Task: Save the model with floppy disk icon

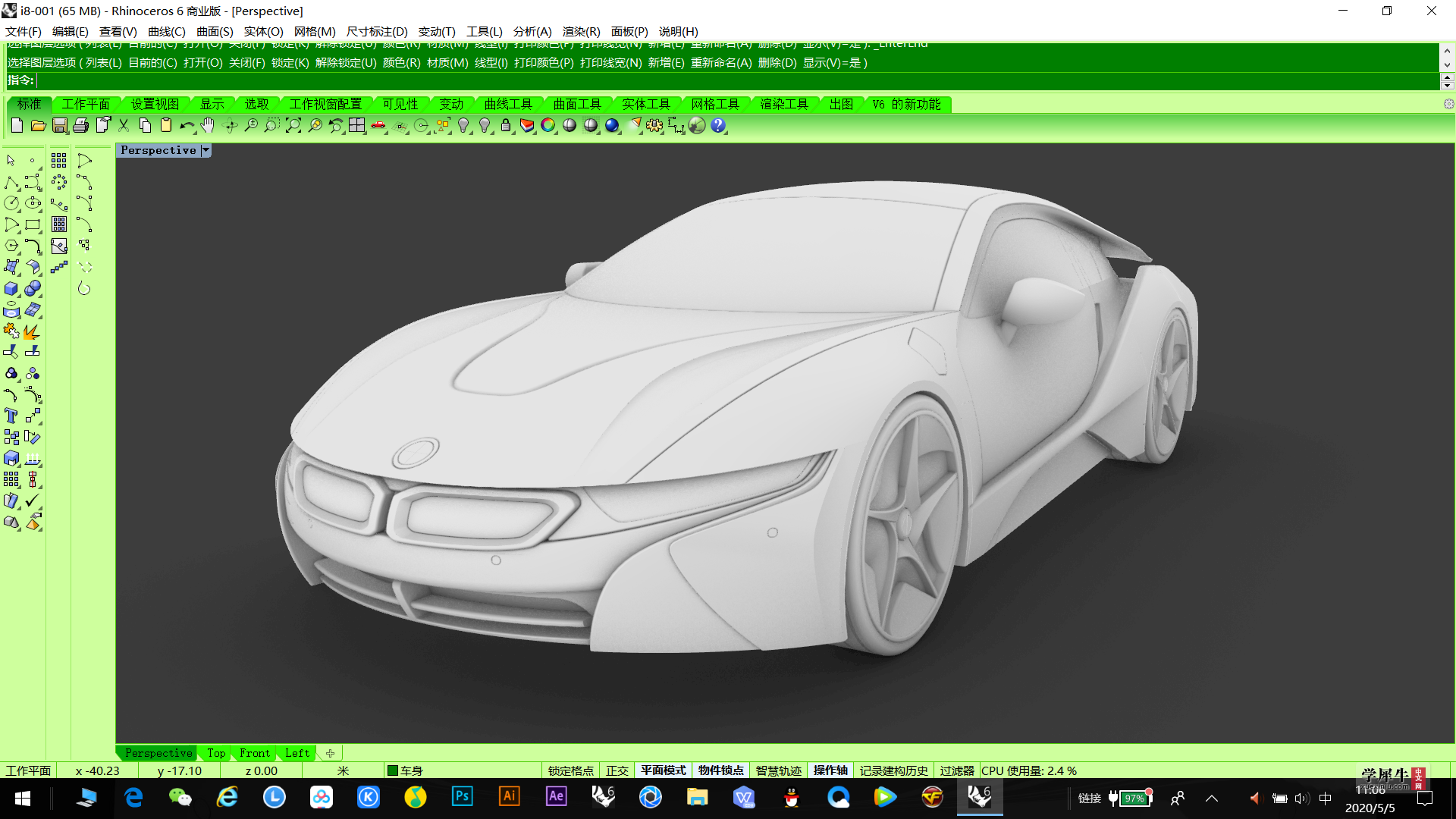Action: pos(60,126)
